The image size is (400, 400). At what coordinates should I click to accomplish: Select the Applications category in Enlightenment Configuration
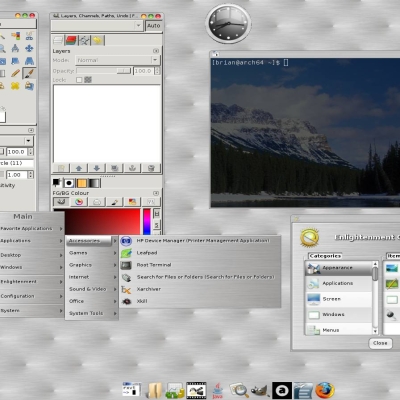point(338,283)
